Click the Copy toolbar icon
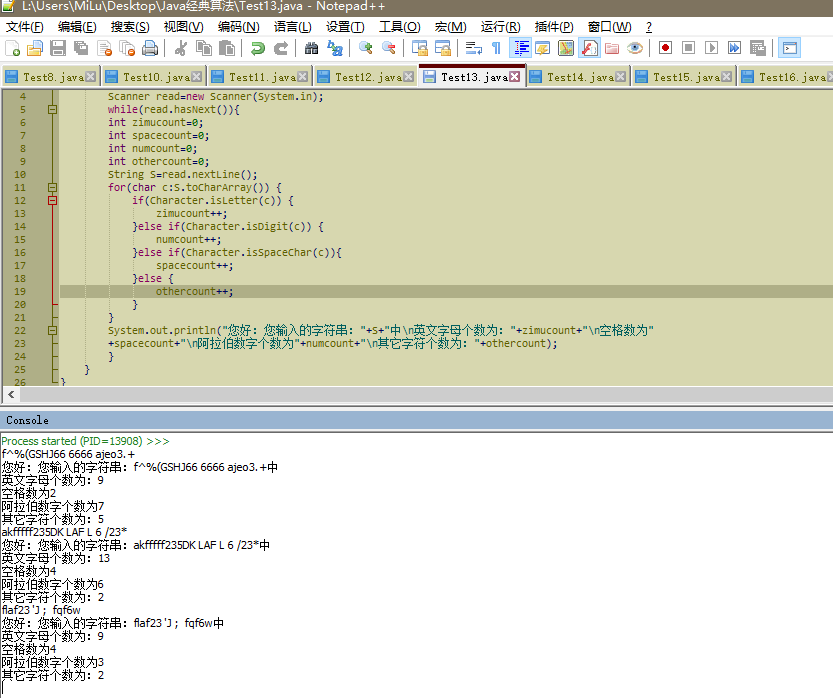The image size is (833, 698). click(x=204, y=48)
